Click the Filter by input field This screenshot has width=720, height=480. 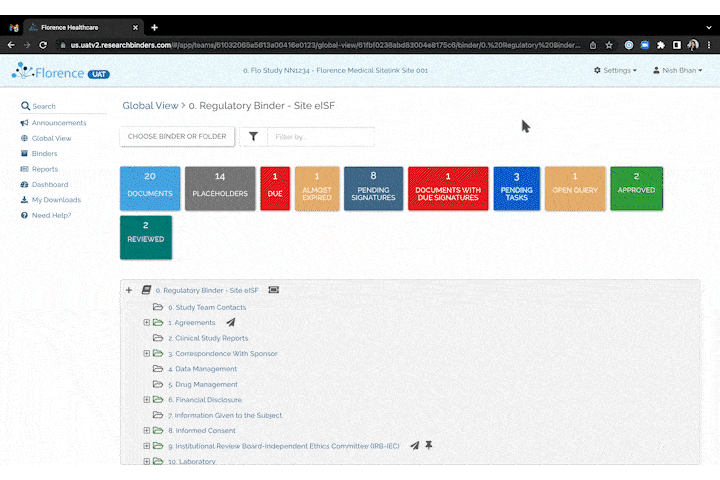tap(321, 136)
